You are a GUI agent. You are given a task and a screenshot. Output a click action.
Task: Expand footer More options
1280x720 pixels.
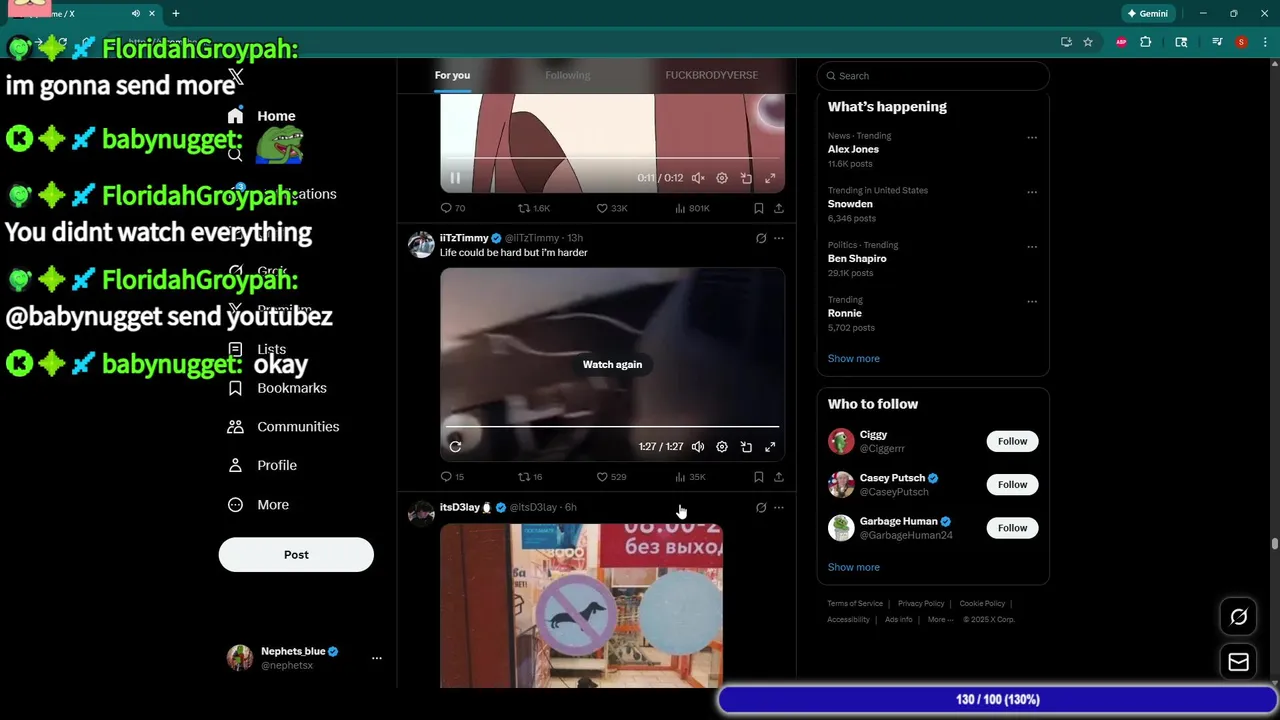[x=941, y=619]
